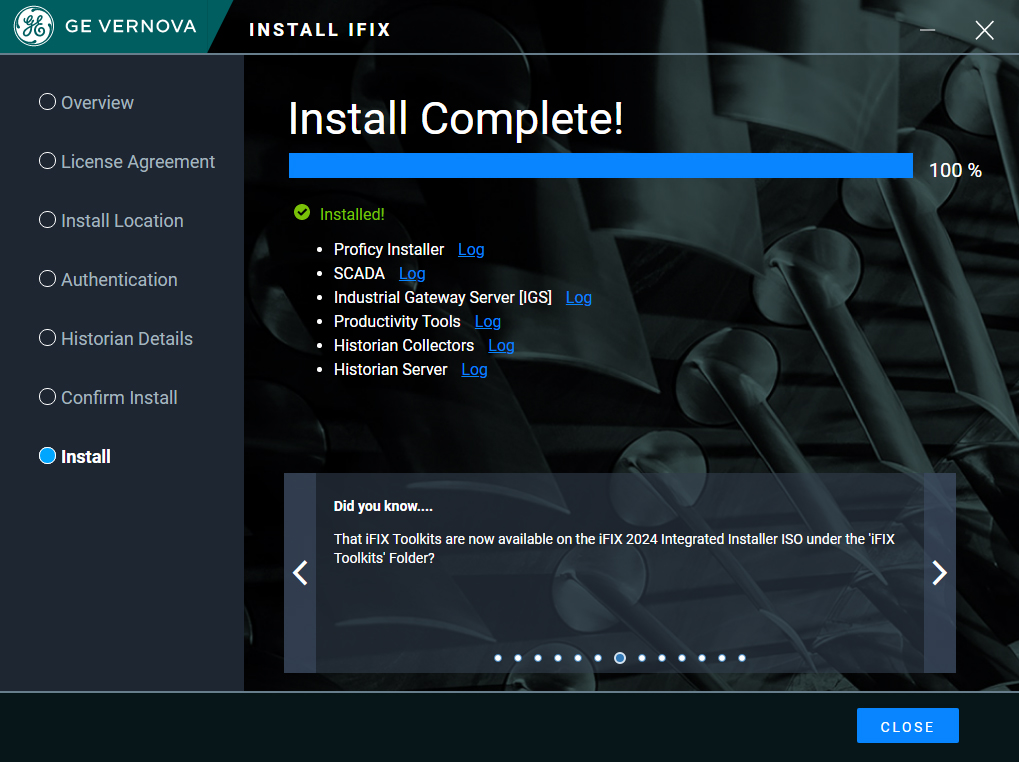This screenshot has width=1019, height=762.
Task: Select the Historian Details step radio
Action: coord(47,338)
